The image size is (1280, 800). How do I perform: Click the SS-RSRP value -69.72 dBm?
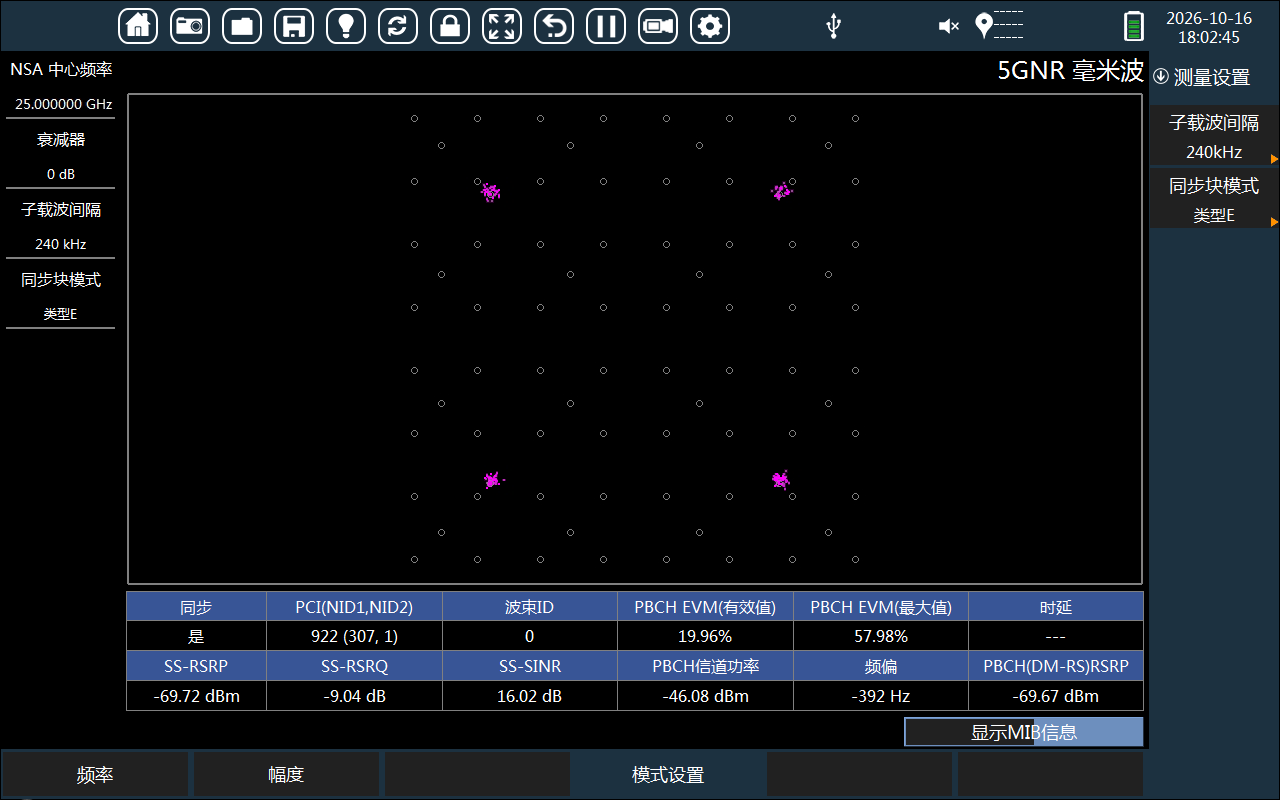(x=196, y=696)
